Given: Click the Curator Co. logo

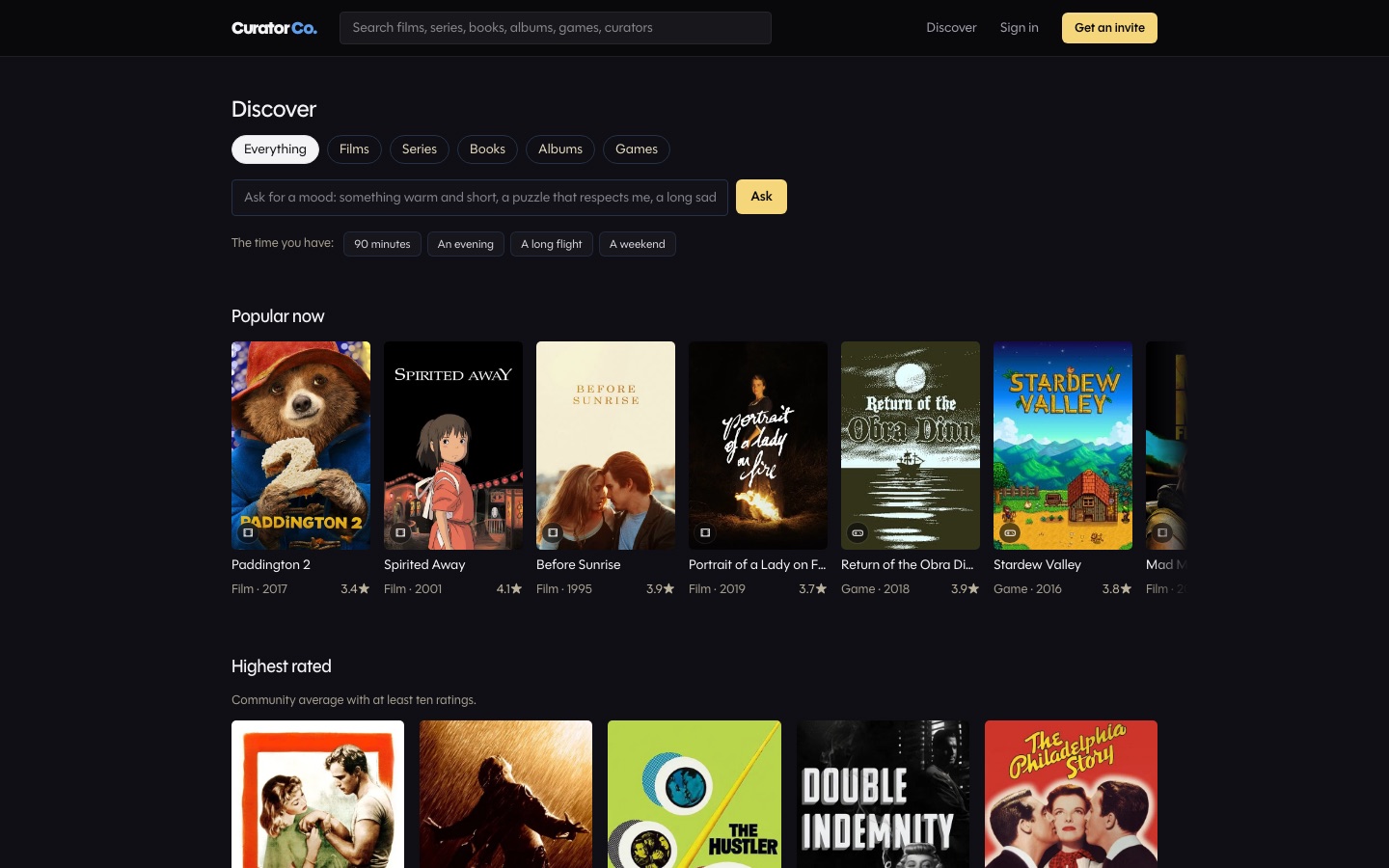Looking at the screenshot, I should click(x=274, y=28).
